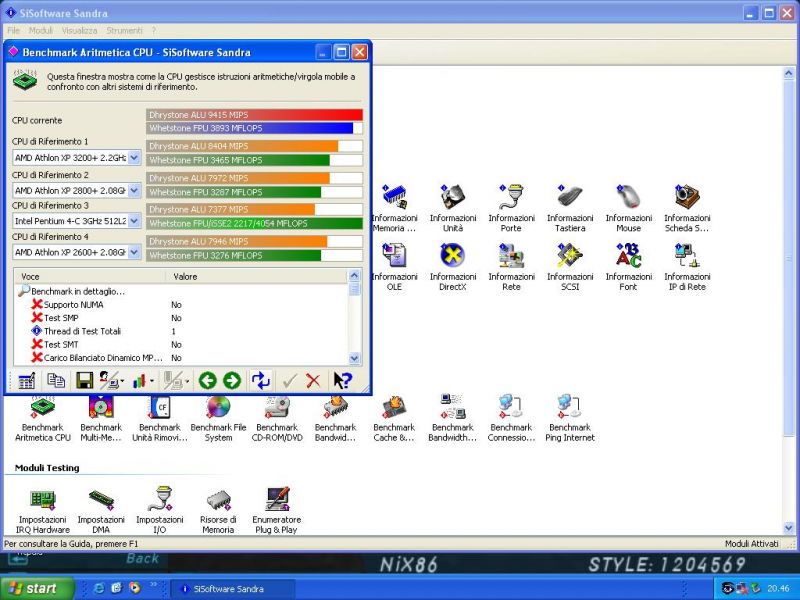Open Benchmark File System module

tap(218, 419)
